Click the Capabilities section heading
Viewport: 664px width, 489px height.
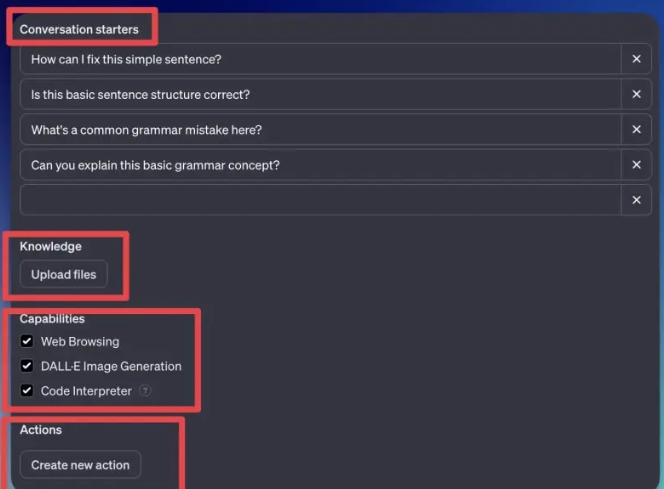[x=52, y=319]
